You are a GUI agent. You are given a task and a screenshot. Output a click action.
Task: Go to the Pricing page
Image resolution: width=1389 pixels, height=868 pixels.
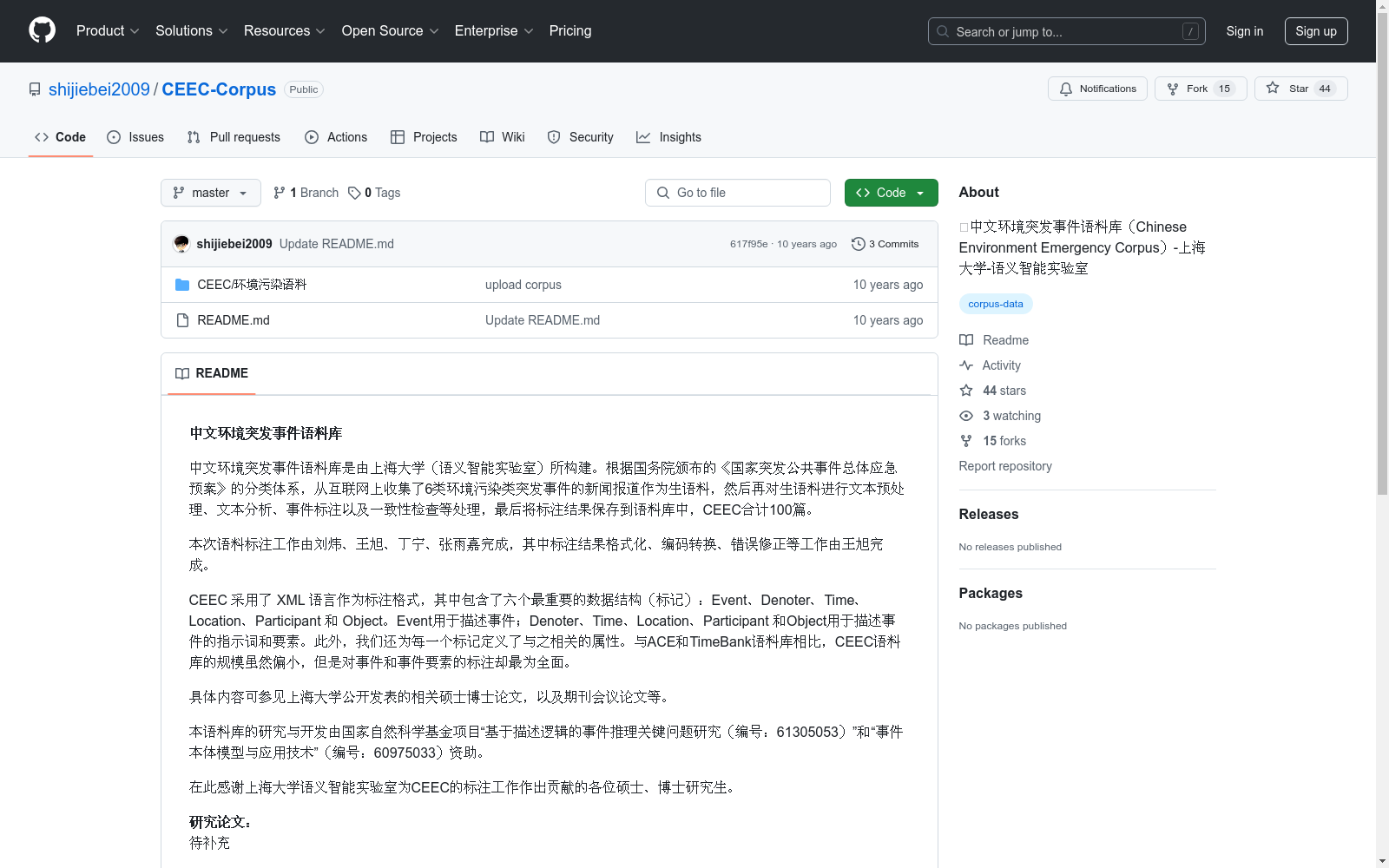[x=570, y=30]
